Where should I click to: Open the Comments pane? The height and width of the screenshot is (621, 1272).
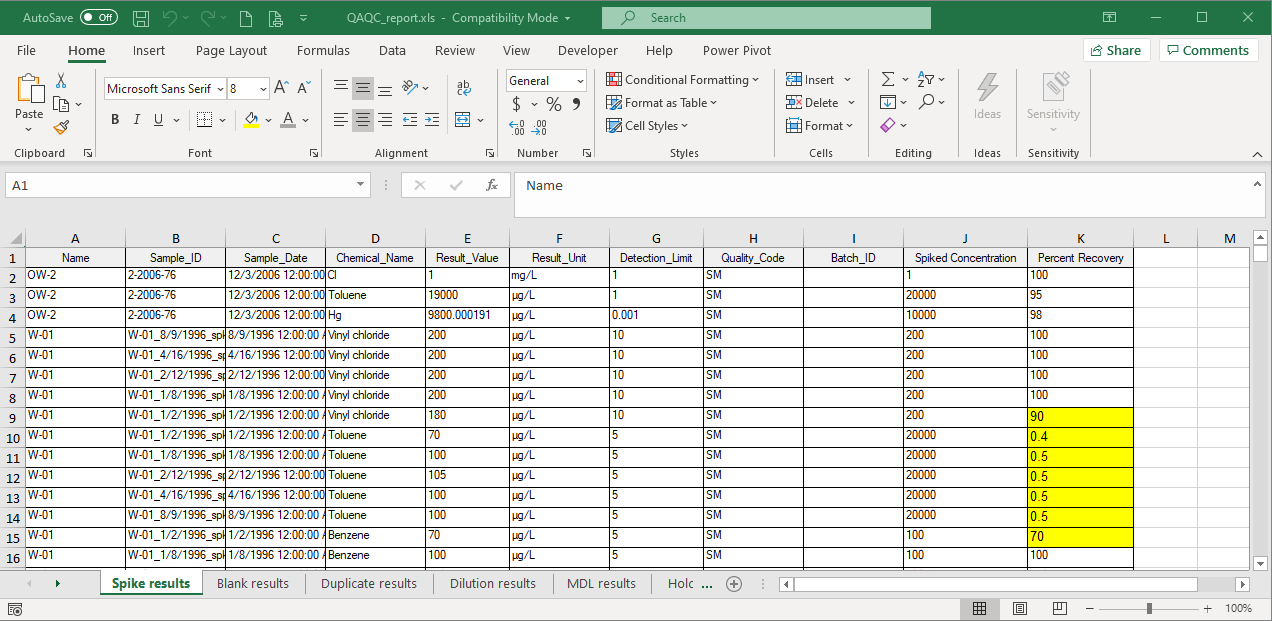(x=1208, y=49)
